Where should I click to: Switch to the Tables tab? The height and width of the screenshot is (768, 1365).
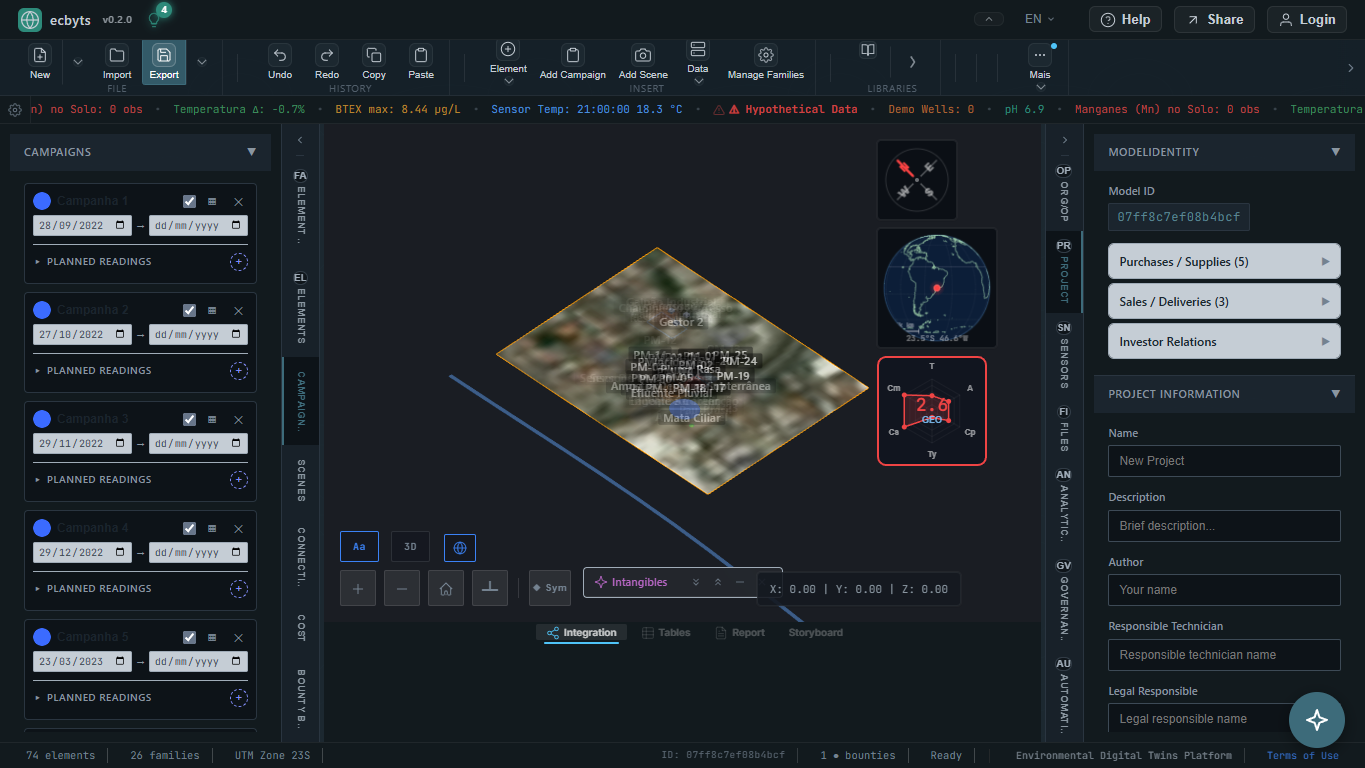pyautogui.click(x=666, y=633)
